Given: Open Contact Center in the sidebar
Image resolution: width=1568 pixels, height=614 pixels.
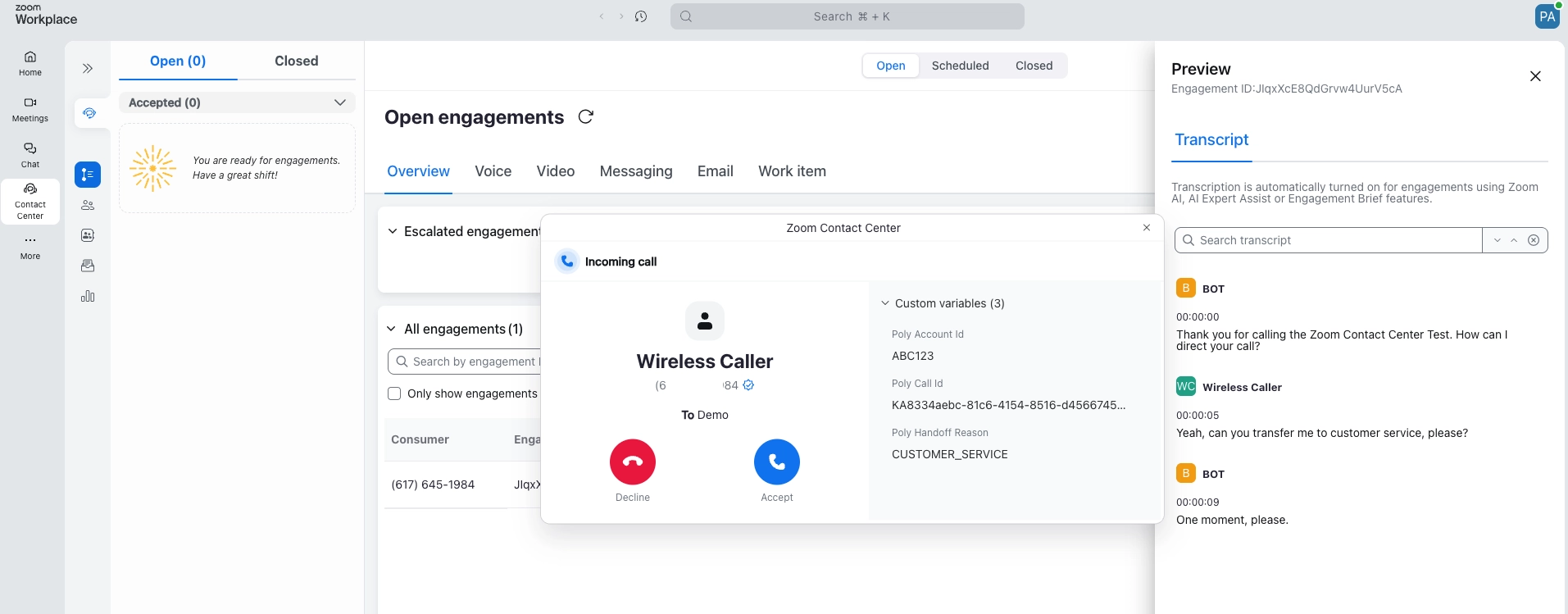Looking at the screenshot, I should tap(30, 202).
